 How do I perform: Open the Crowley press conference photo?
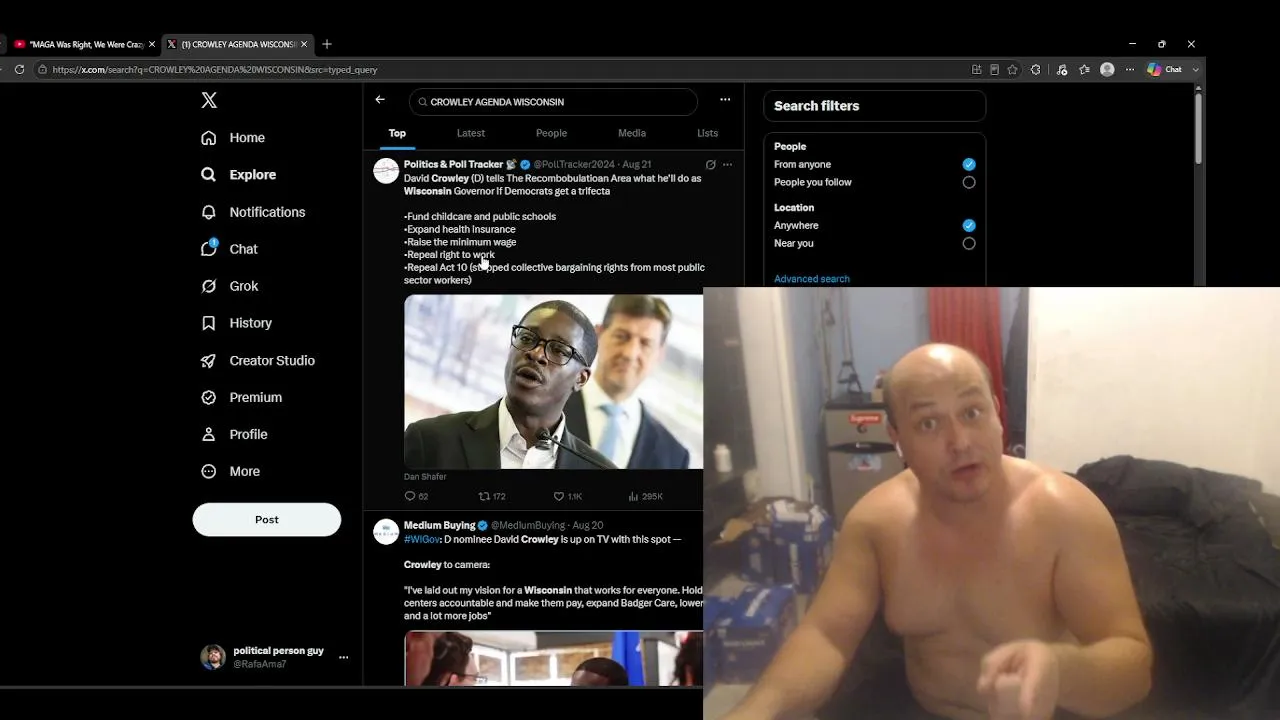553,381
